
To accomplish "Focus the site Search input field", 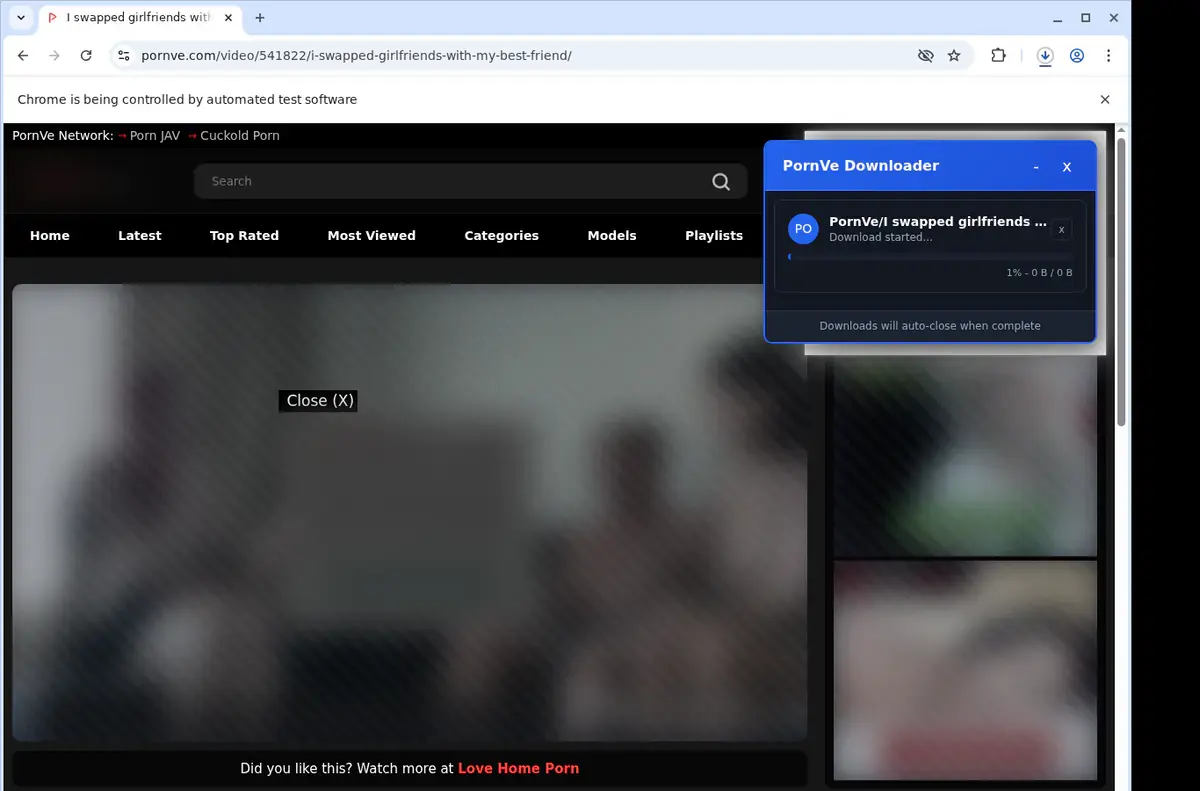I will [x=471, y=181].
